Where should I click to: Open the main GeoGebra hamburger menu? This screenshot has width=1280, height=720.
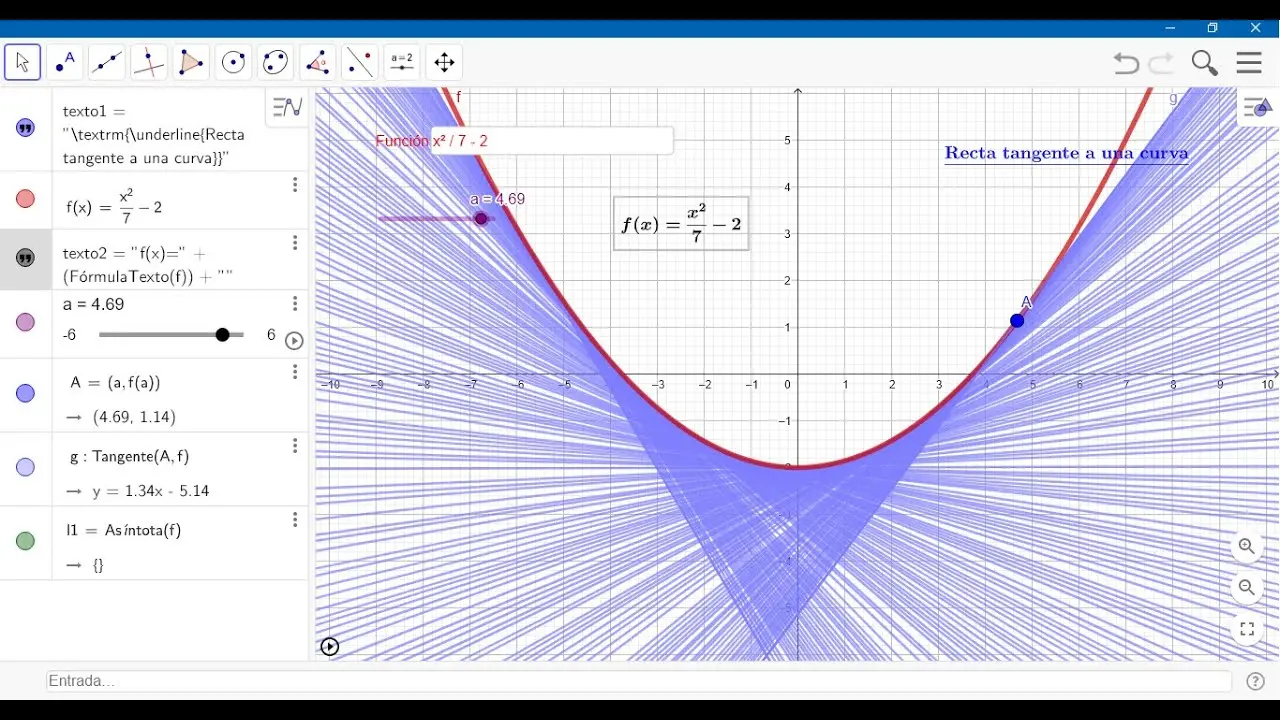tap(1248, 62)
